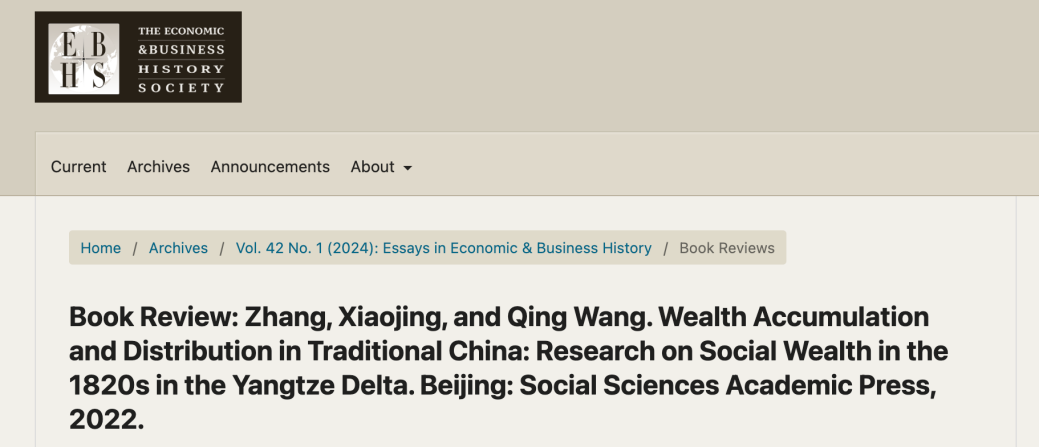Click the slash separator before Book Reviews
The image size is (1039, 447).
pos(665,248)
